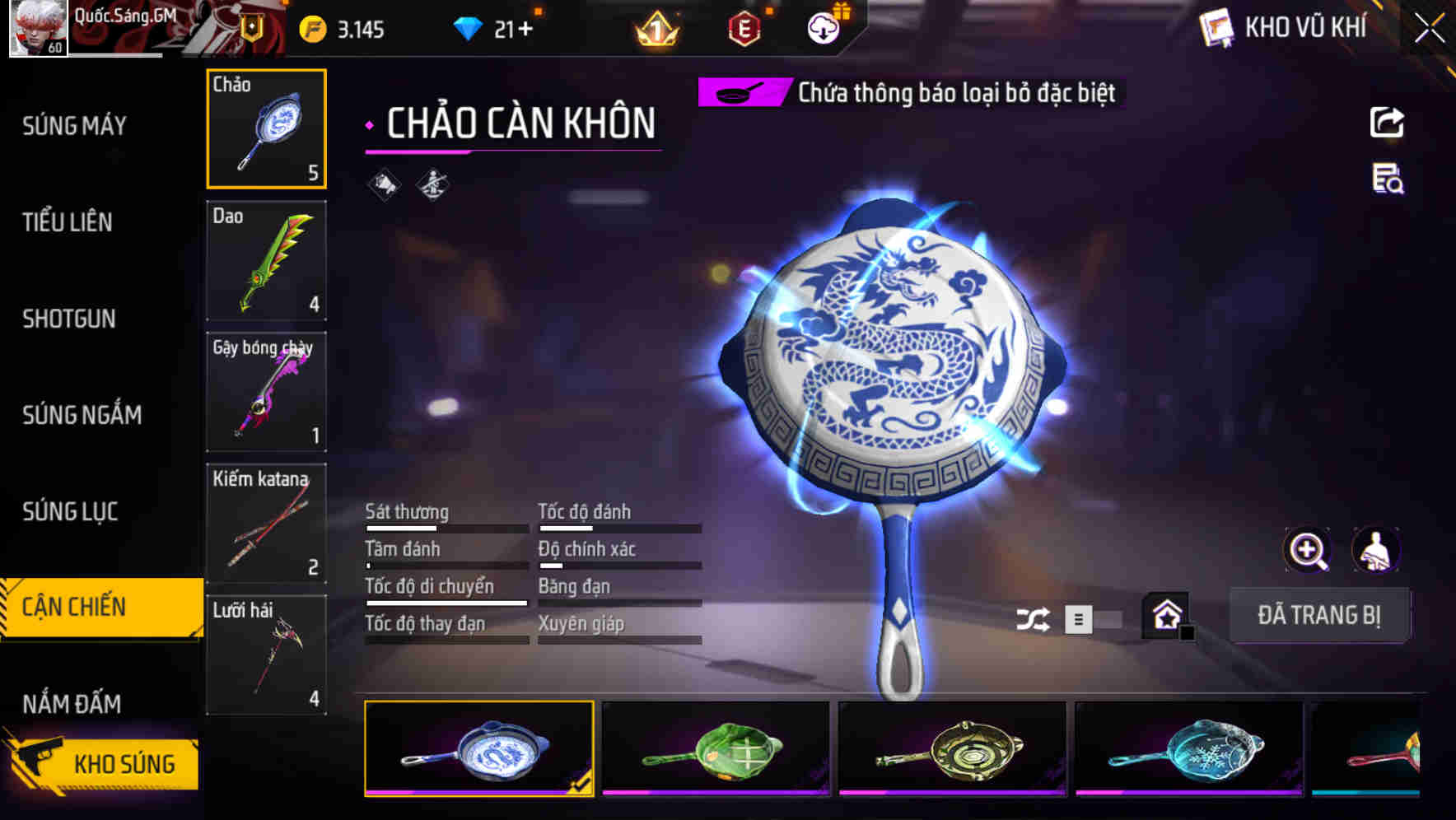Open the cloud download icon
Viewport: 1456px width, 820px height.
coord(823,29)
